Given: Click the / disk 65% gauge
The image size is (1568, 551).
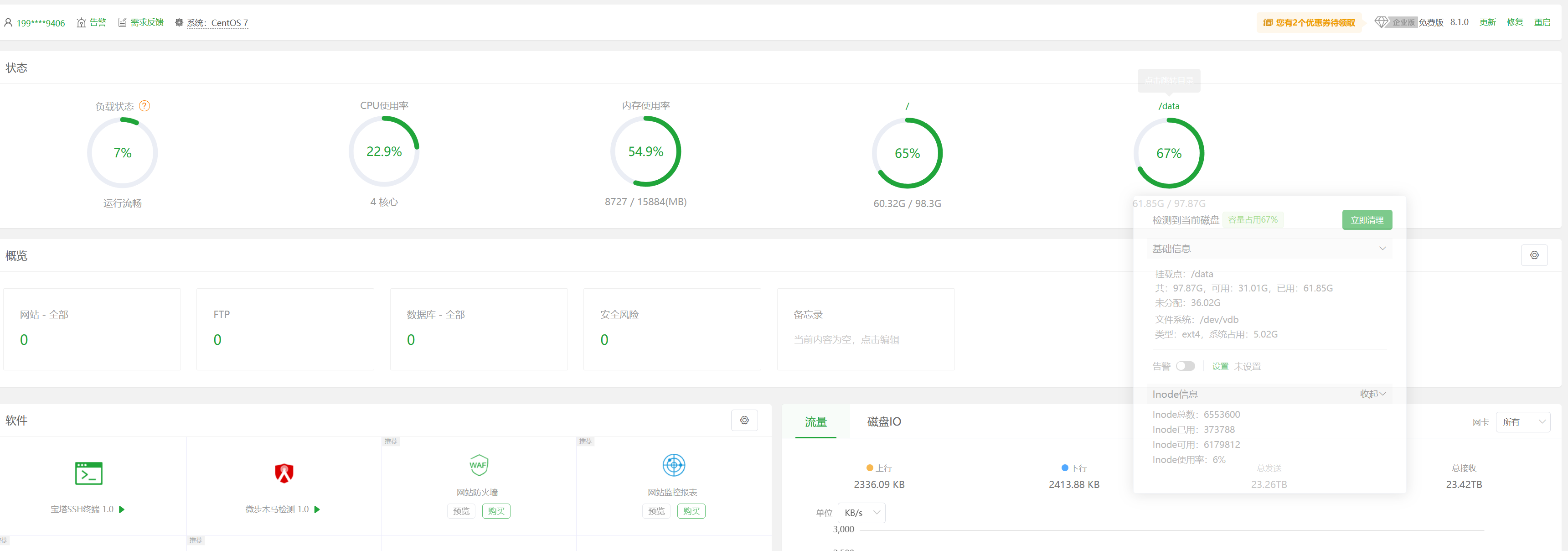Looking at the screenshot, I should click(907, 153).
